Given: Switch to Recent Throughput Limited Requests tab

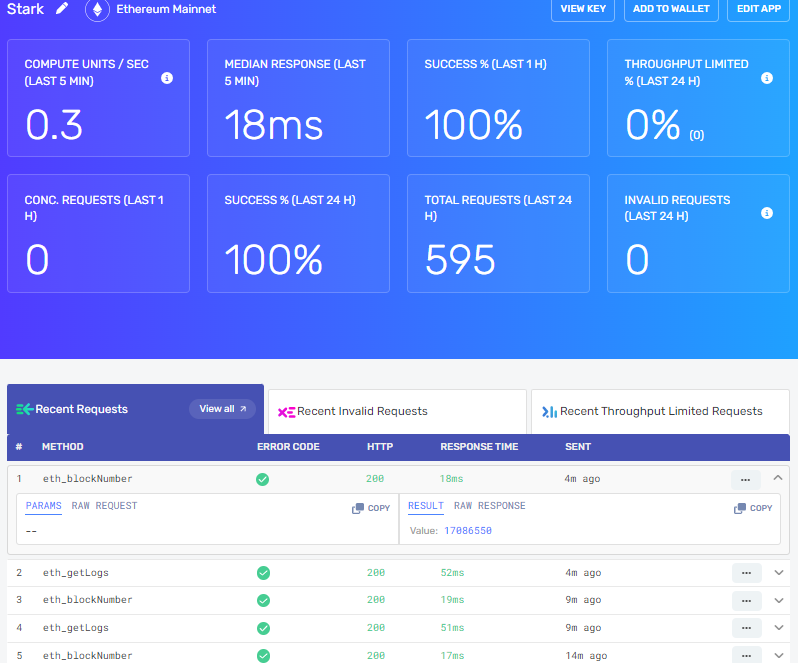Looking at the screenshot, I should click(660, 412).
